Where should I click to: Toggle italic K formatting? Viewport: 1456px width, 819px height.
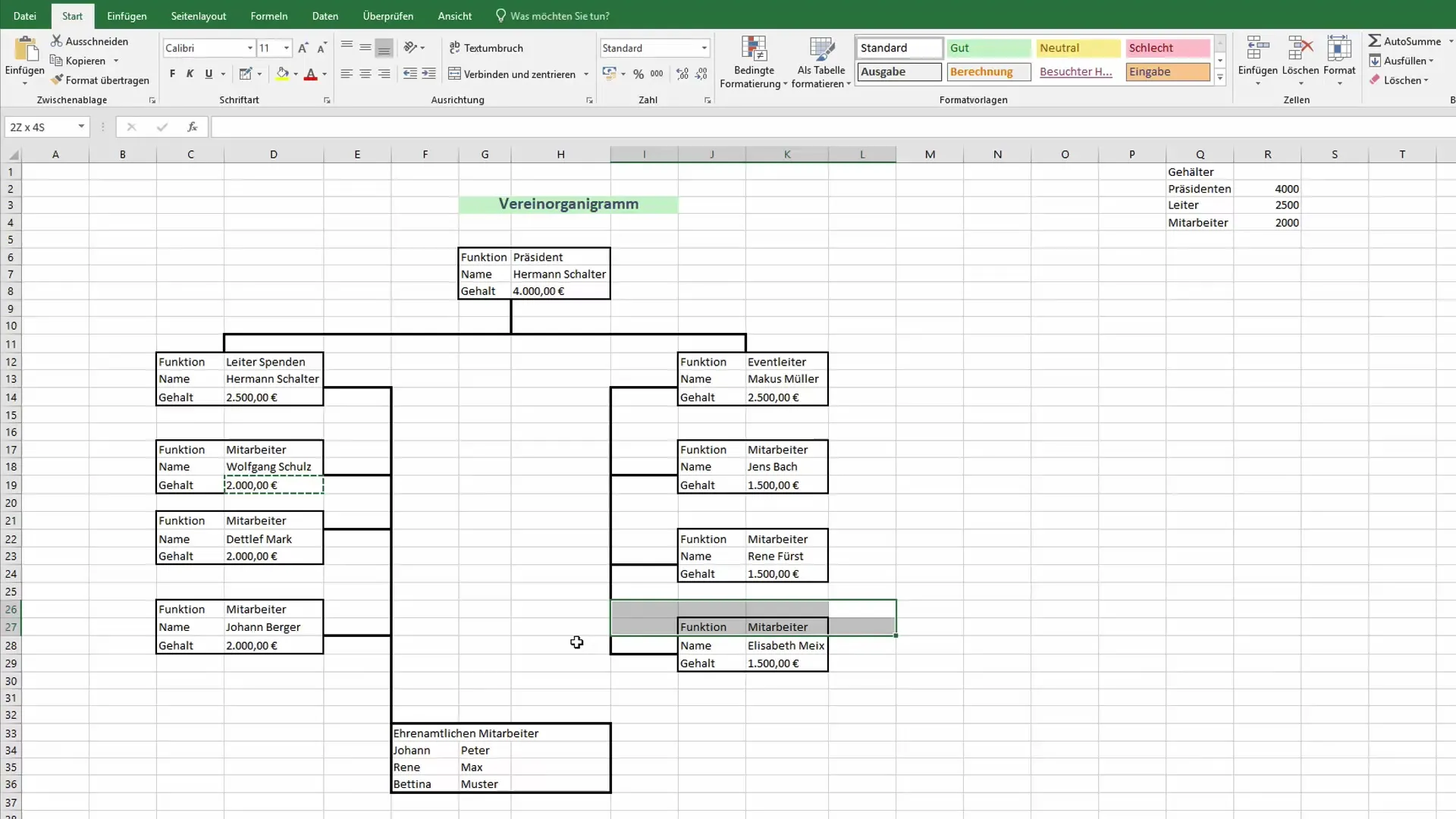tap(190, 74)
